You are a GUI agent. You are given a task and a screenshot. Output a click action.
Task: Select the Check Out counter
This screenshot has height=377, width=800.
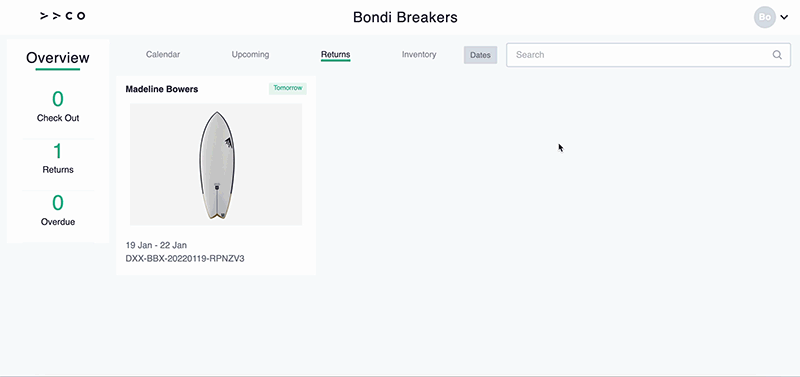[x=58, y=107]
